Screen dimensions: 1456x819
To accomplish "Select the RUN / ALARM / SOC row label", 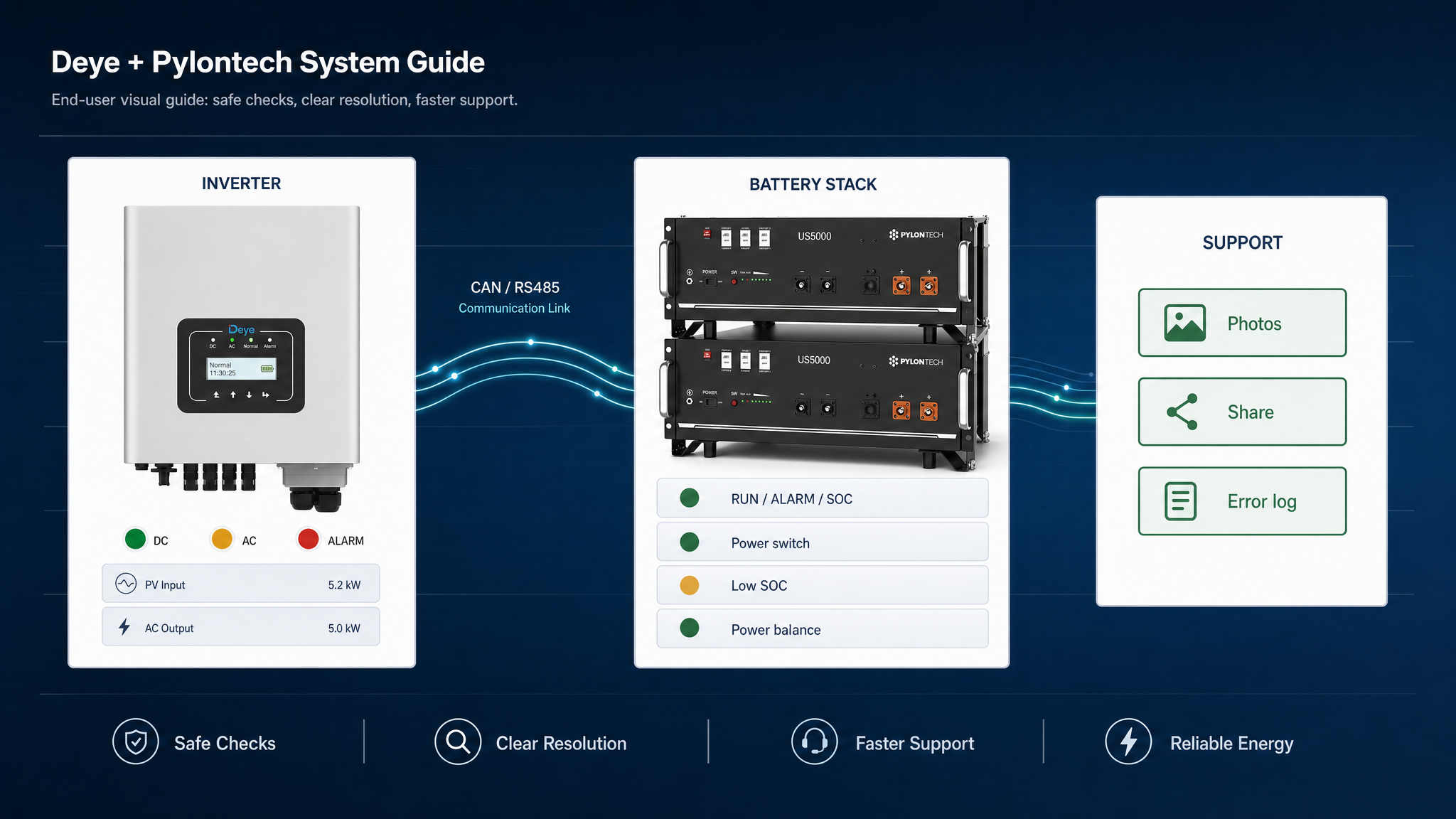I will 791,499.
